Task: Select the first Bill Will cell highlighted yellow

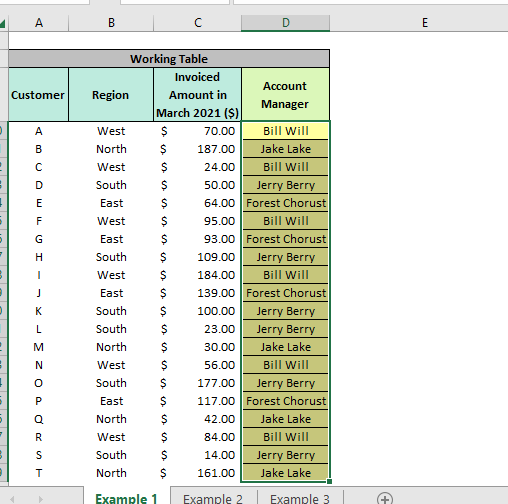Action: pos(286,131)
